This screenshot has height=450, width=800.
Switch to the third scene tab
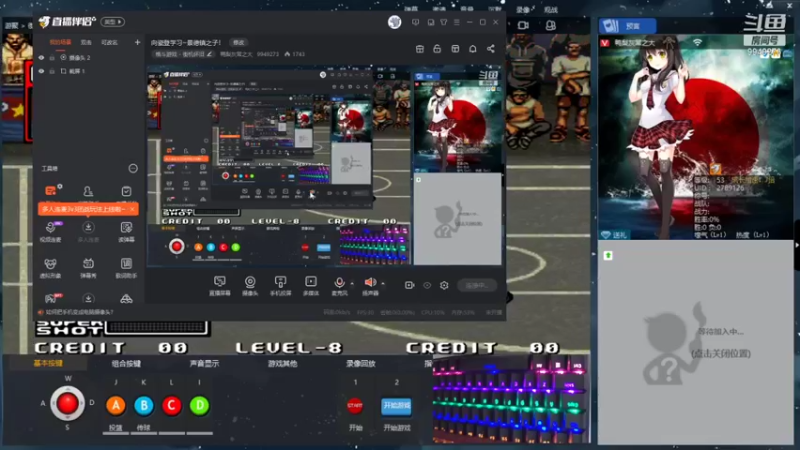click(x=109, y=42)
